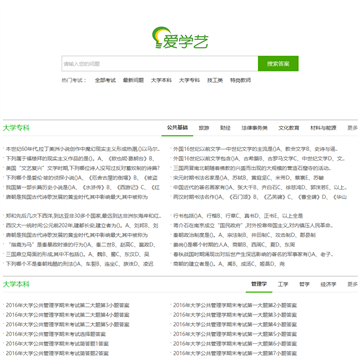Viewport: 360px width, 360px height.
Task: Switch to the 经济学 tab
Action: pos(328,284)
